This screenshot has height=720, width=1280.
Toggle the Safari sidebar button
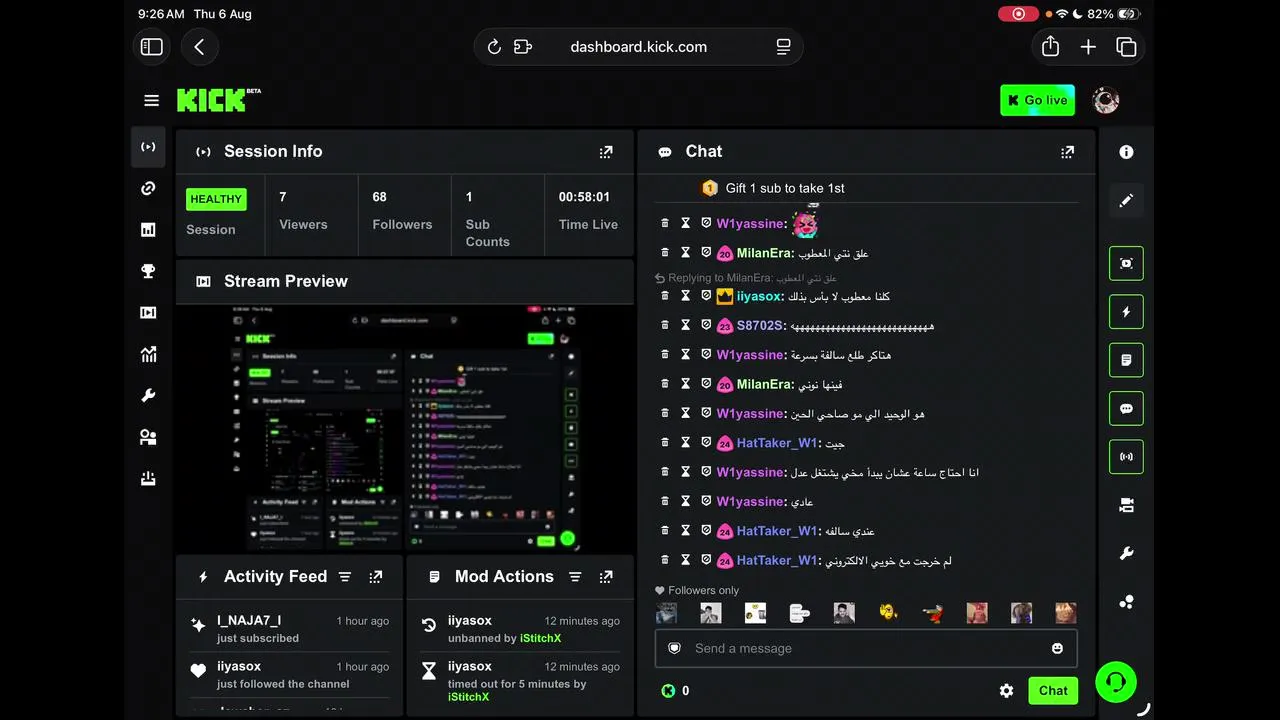152,47
